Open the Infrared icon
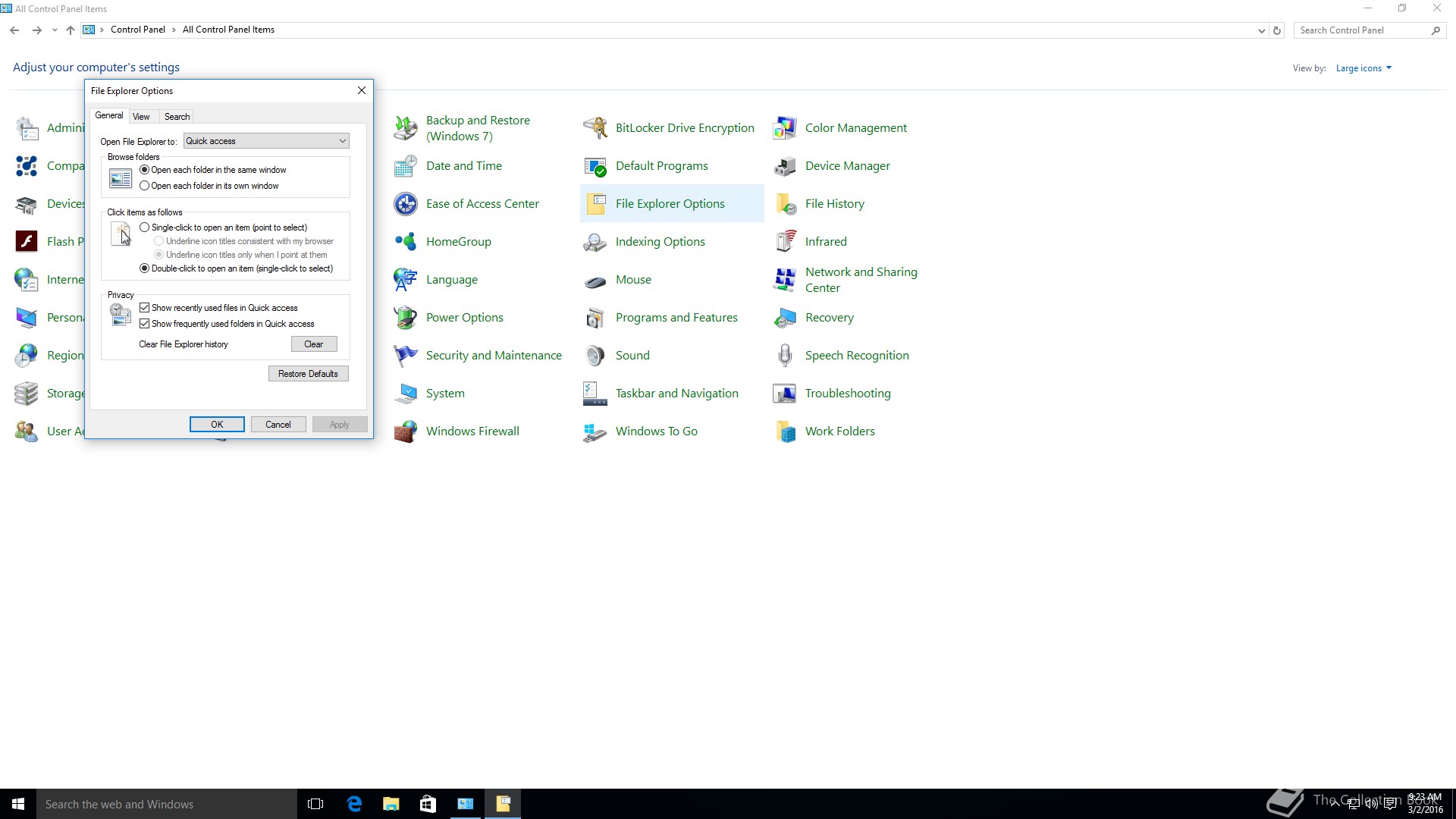 785,242
